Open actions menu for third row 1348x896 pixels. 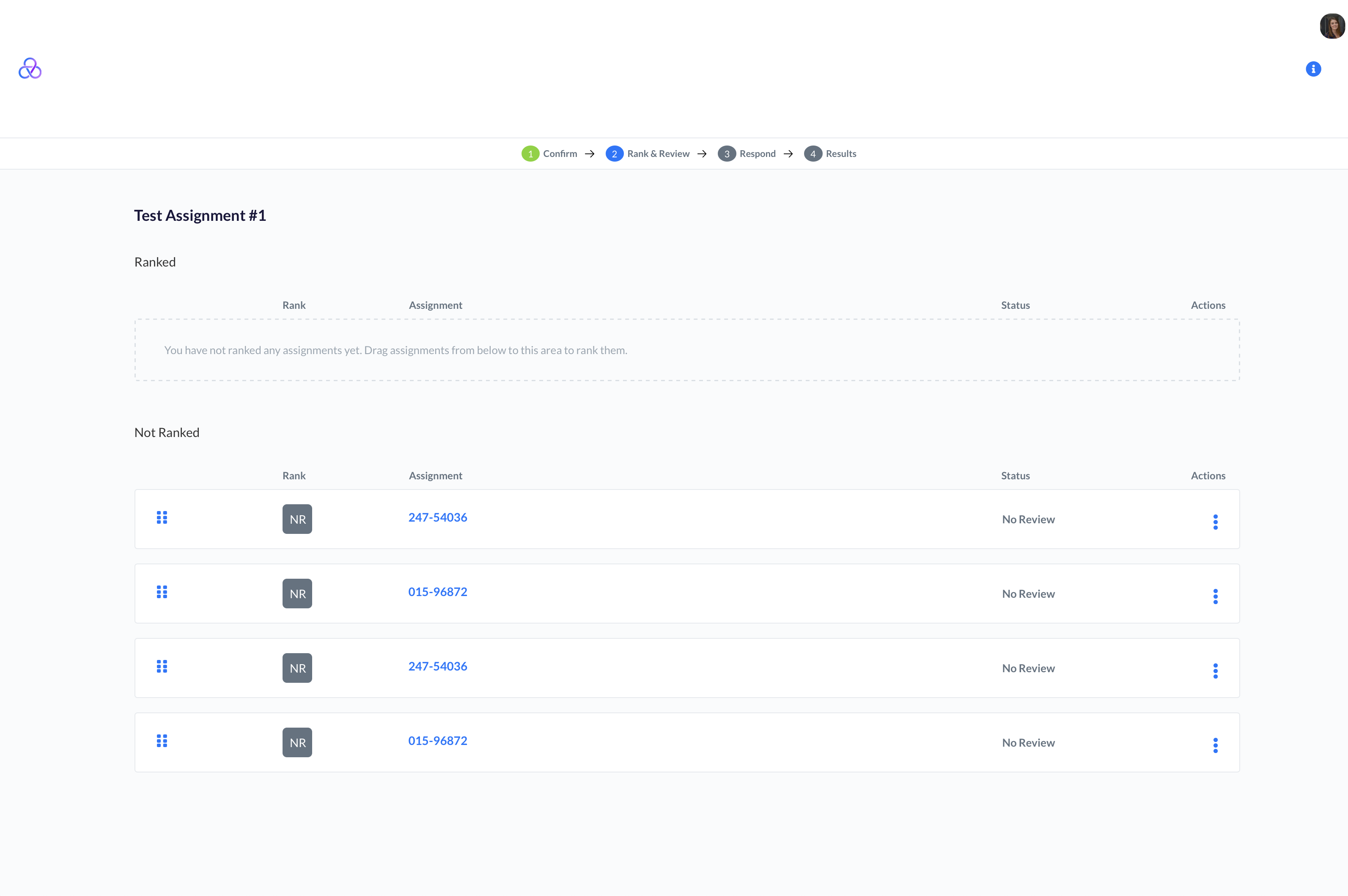click(x=1215, y=670)
